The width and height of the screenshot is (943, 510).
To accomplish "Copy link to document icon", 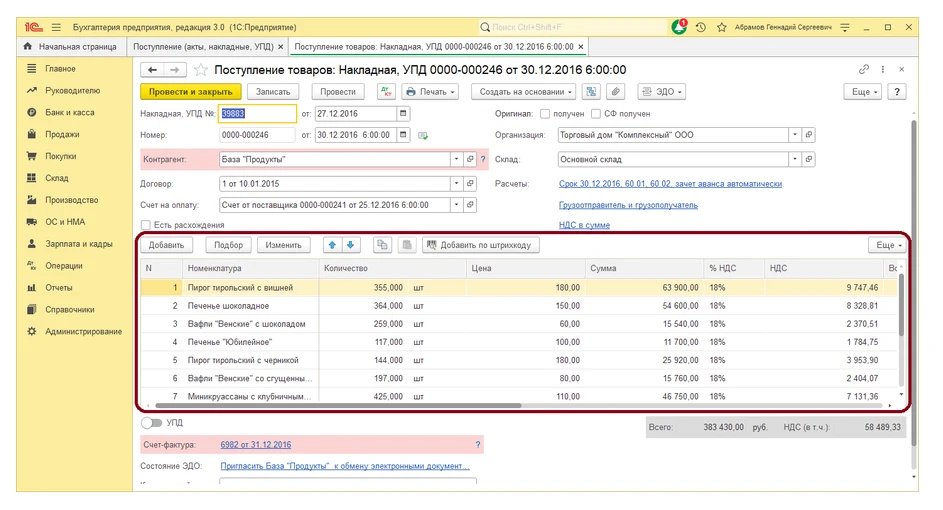I will tap(864, 69).
